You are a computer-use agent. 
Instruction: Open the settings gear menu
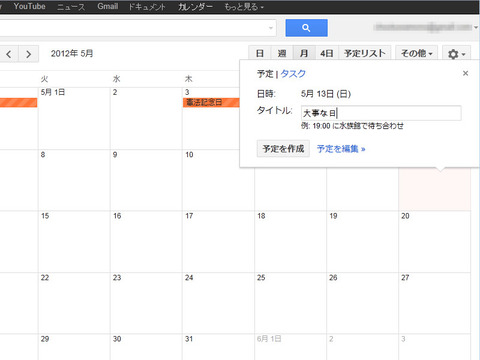click(456, 54)
